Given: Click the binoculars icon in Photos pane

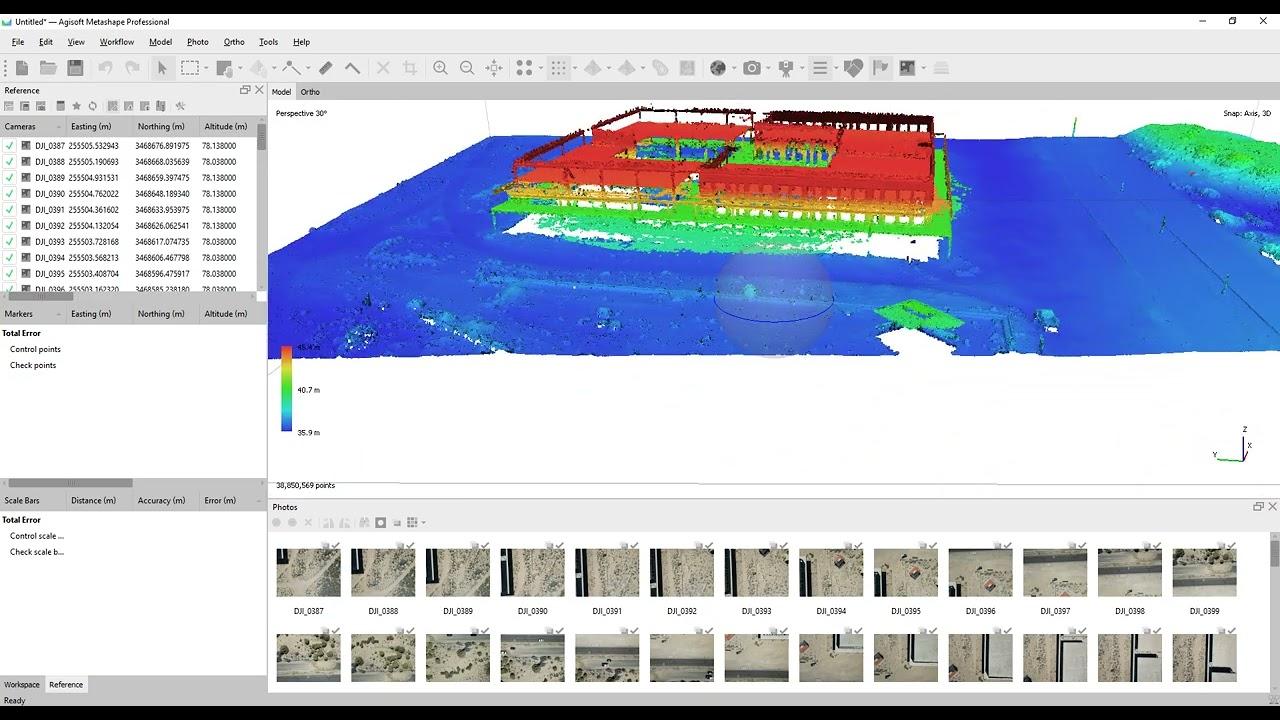Looking at the screenshot, I should (x=364, y=523).
